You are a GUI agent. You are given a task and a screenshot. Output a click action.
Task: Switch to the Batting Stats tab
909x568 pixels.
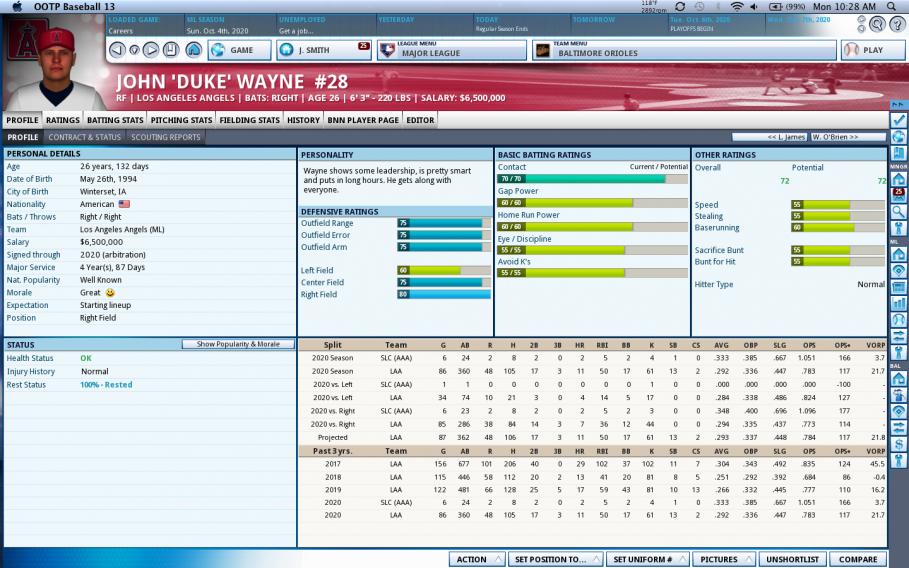115,120
